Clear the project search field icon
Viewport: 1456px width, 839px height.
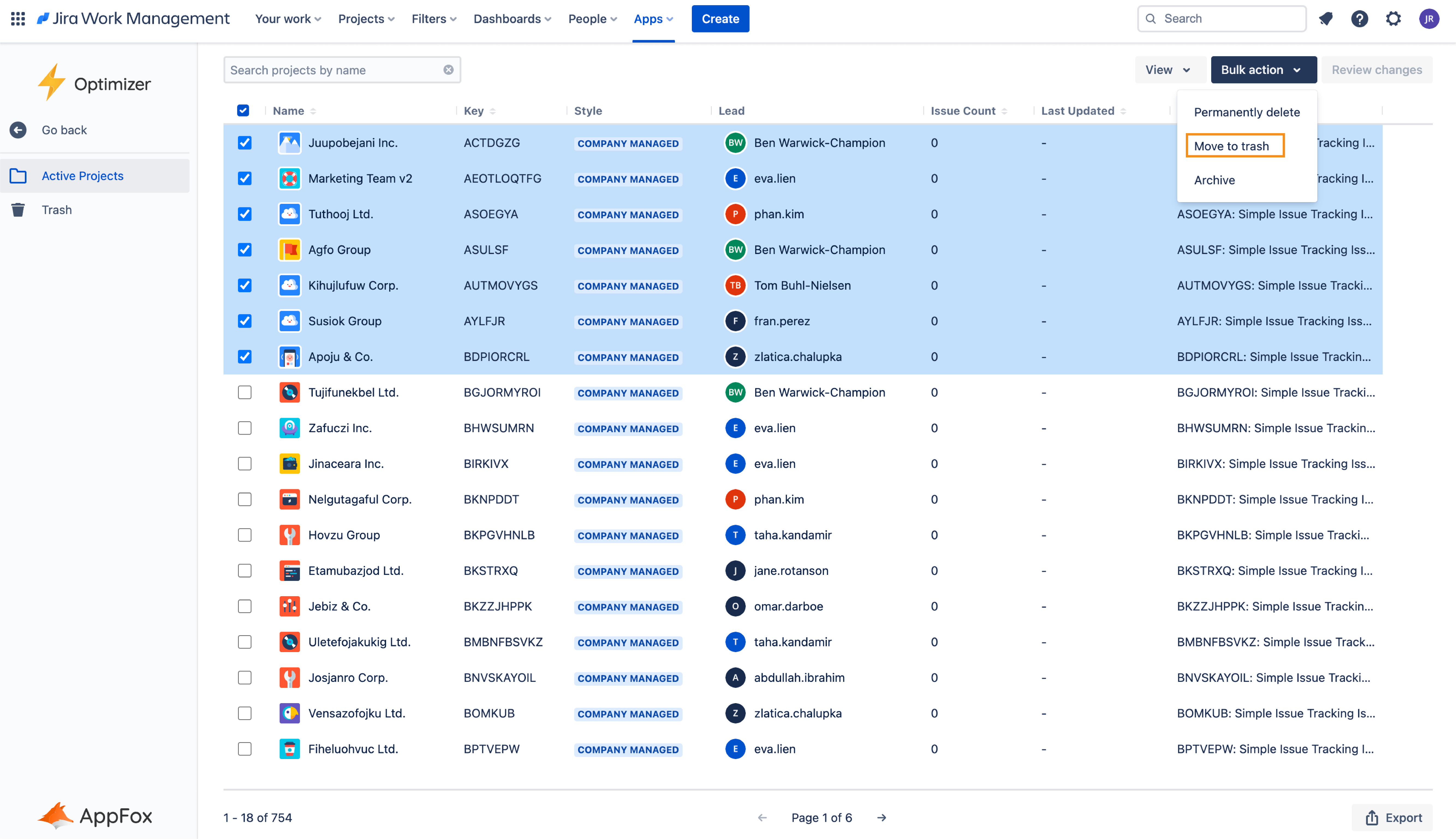(x=448, y=70)
